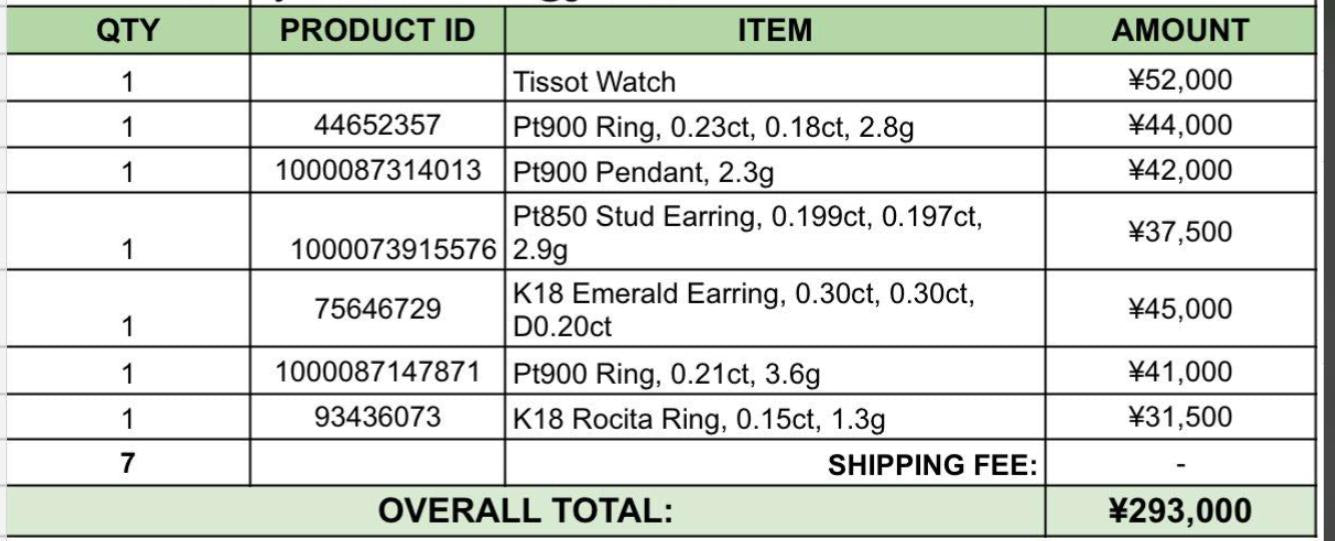Image resolution: width=1335 pixels, height=541 pixels.
Task: Select the Pt900 Pendant, 2.3g cell
Action: (644, 172)
